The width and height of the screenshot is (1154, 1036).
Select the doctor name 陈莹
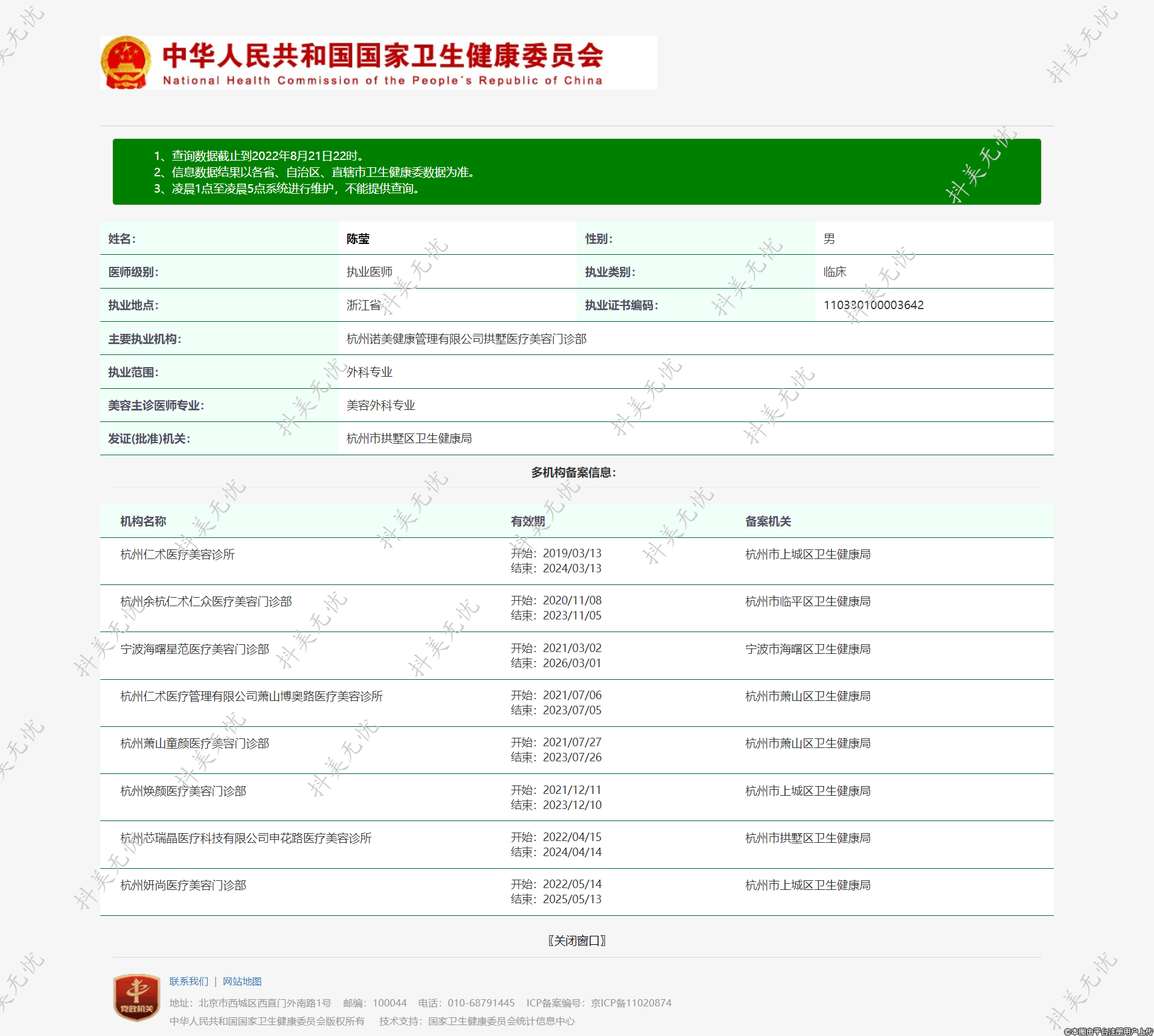coord(358,239)
